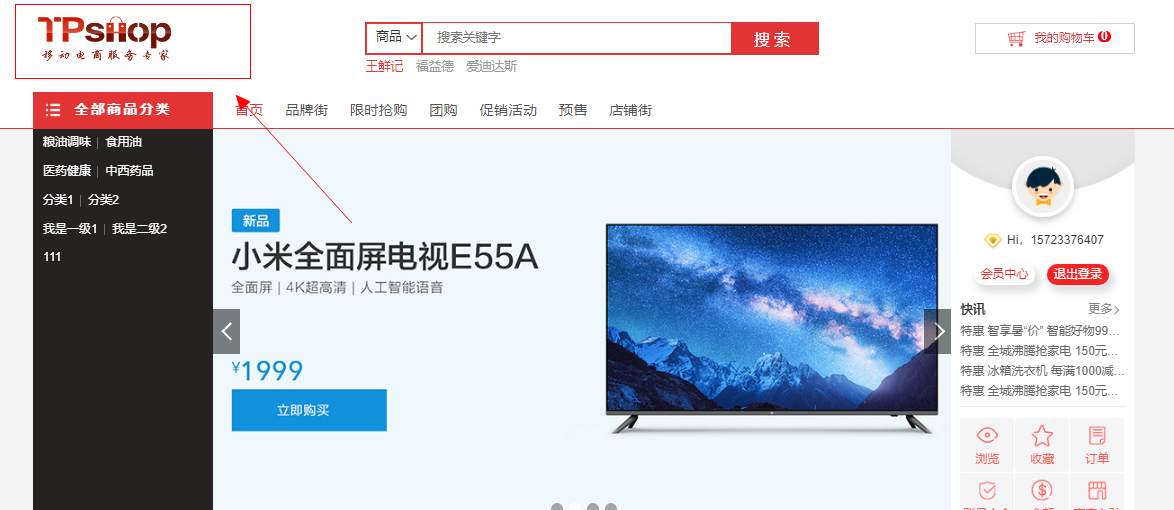This screenshot has width=1174, height=510.
Task: Click the eye browsing history icon
Action: (988, 435)
